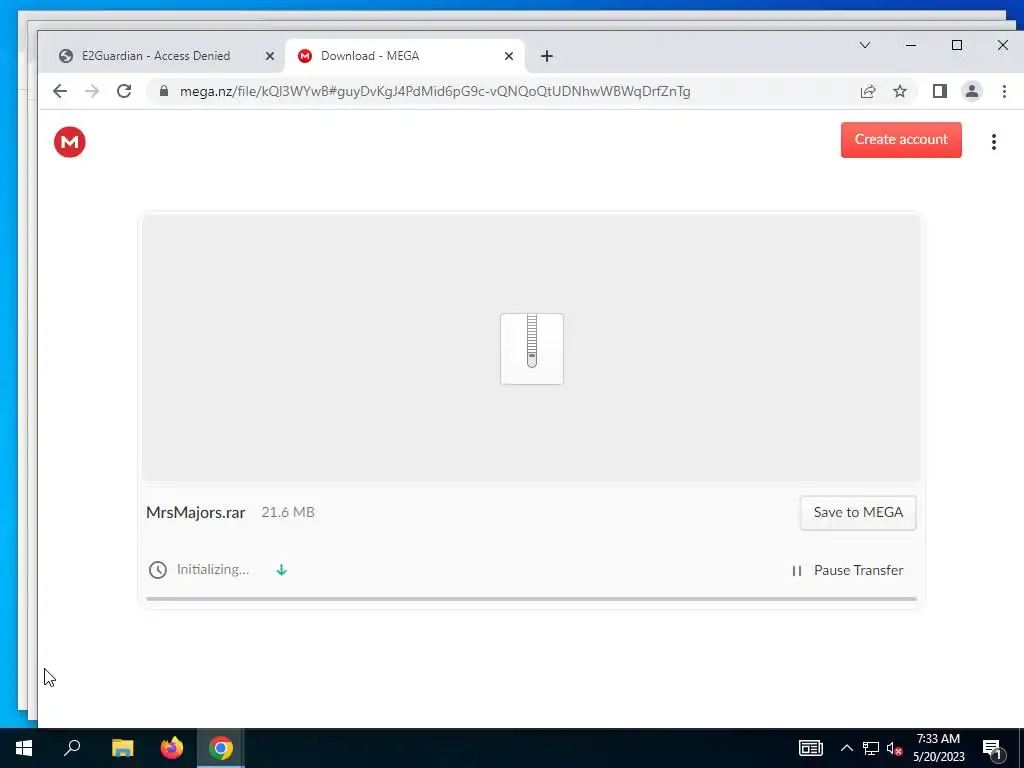View site information via lock icon
This screenshot has height=768, width=1024.
[164, 91]
